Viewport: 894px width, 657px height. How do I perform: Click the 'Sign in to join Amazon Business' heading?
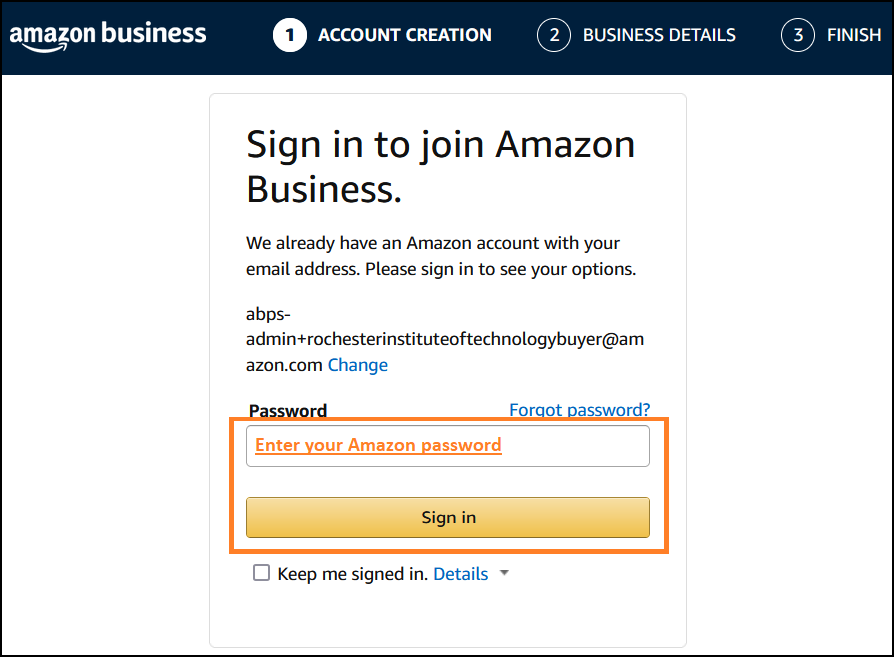[x=440, y=166]
